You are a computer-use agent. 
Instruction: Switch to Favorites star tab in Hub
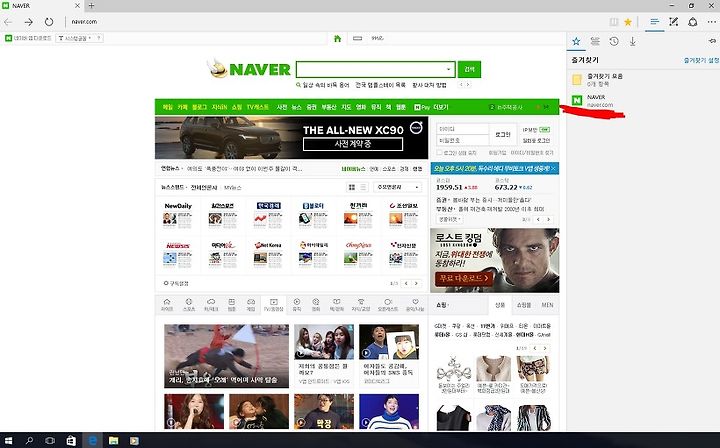[x=576, y=41]
